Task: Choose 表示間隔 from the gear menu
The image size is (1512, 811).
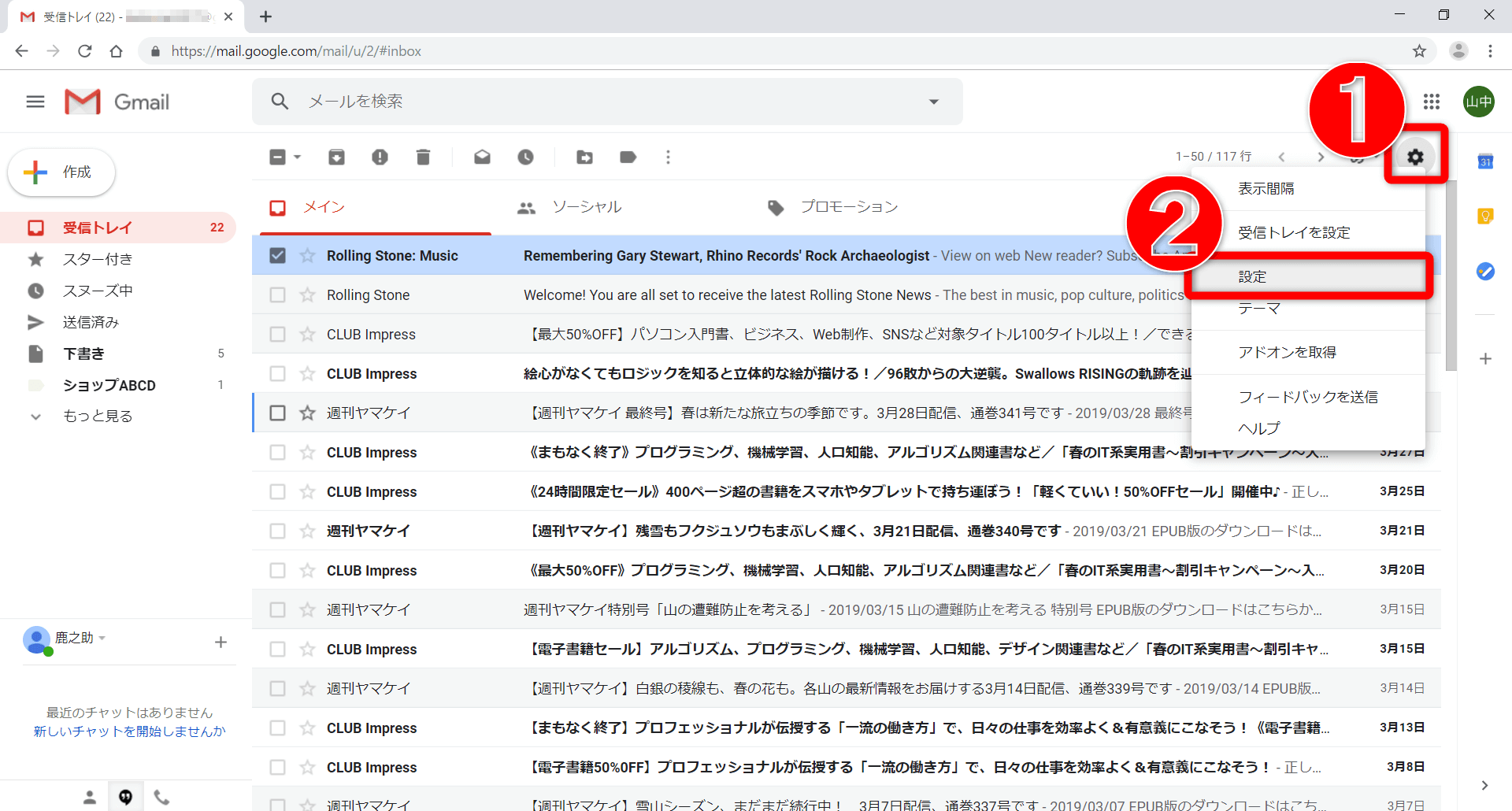Action: (1308, 188)
